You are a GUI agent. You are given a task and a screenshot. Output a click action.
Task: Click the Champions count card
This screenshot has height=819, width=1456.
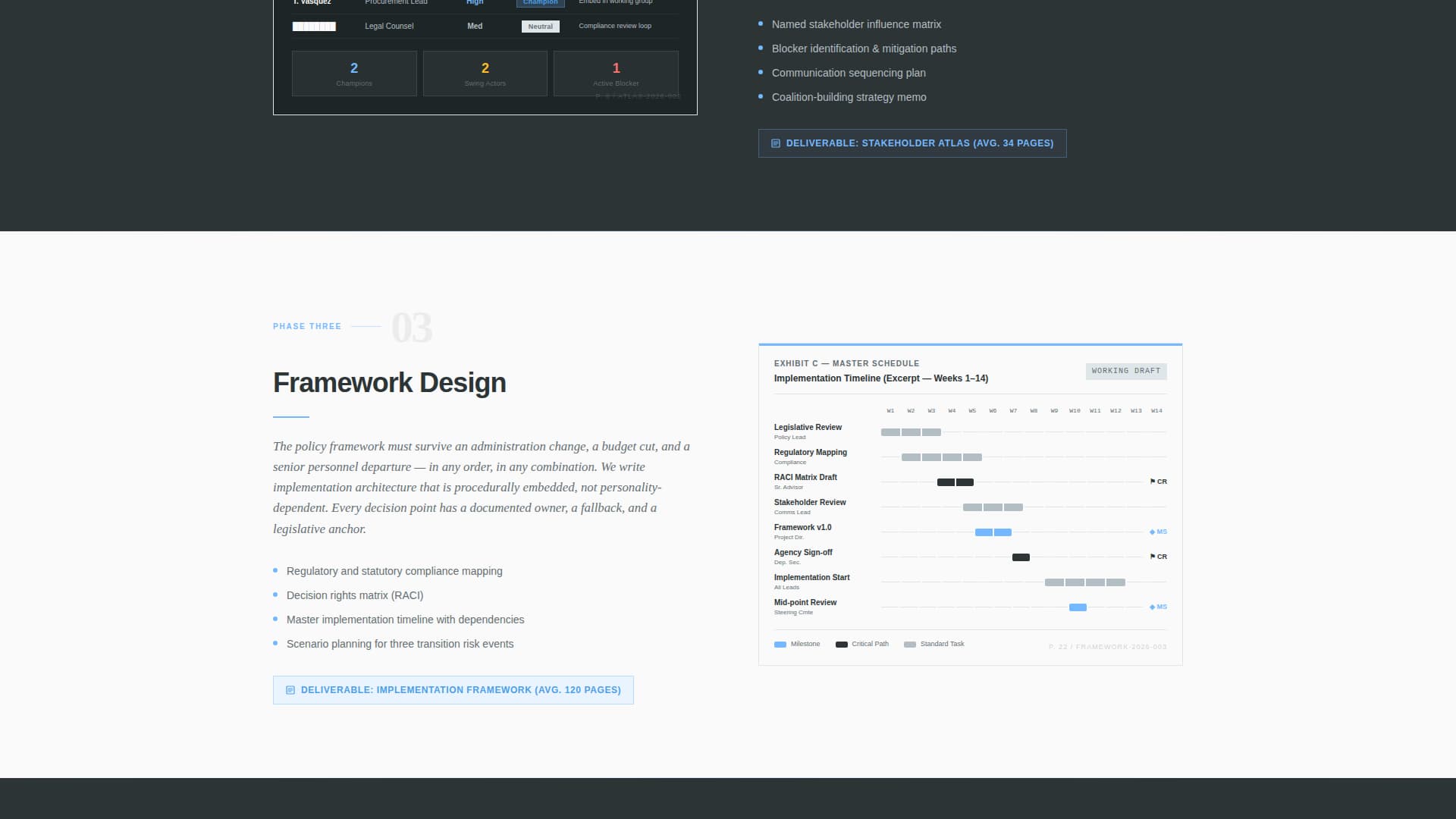(x=354, y=74)
